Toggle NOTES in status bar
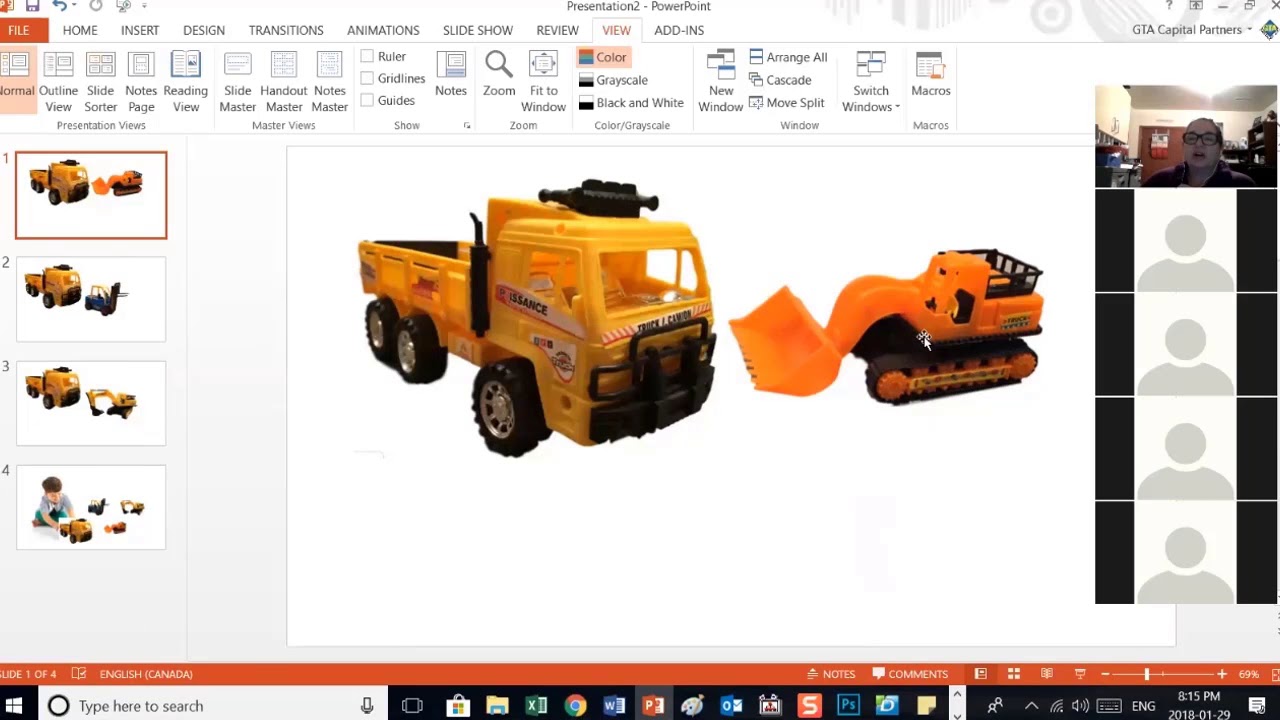The image size is (1280, 720). pos(830,674)
